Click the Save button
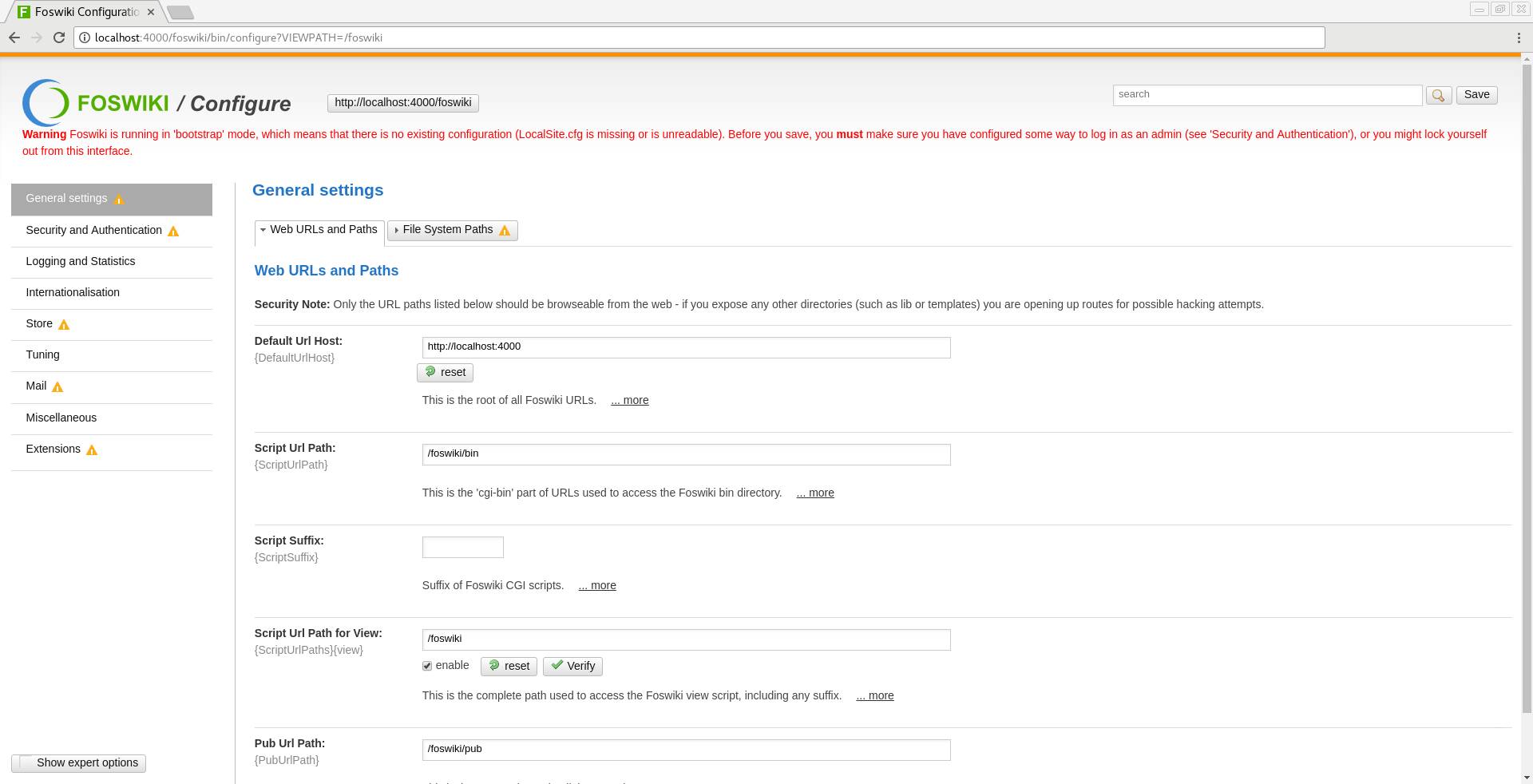This screenshot has width=1533, height=784. pyautogui.click(x=1476, y=95)
